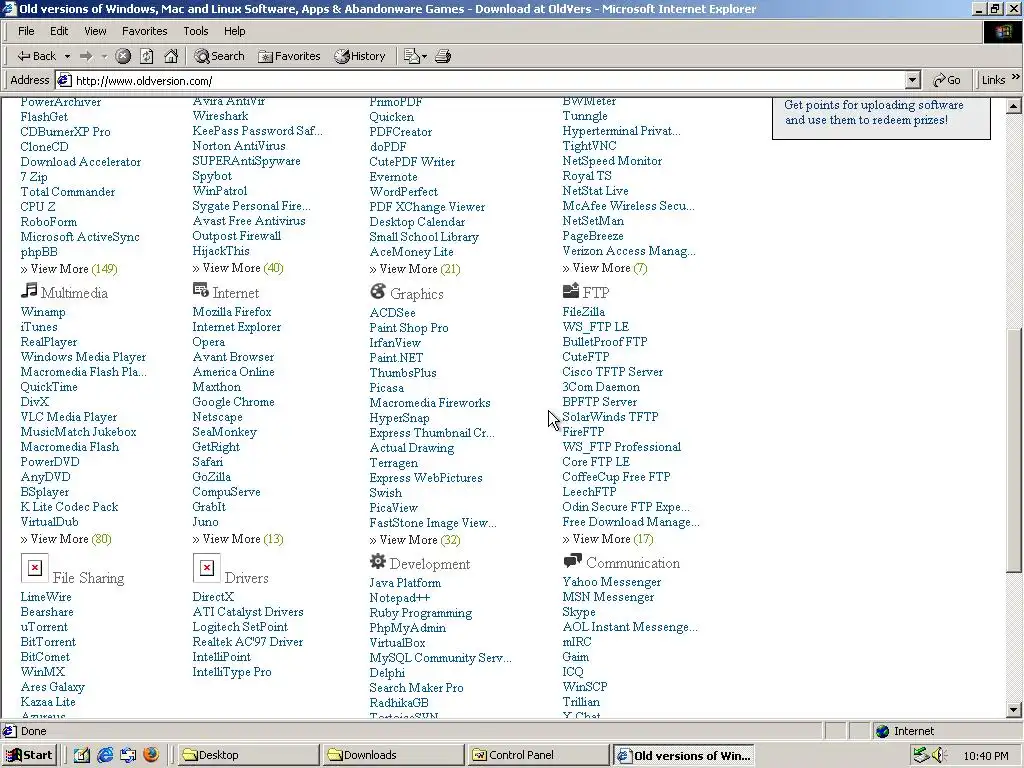Open the View menu
Screen dimensions: 1024x768
click(x=95, y=31)
